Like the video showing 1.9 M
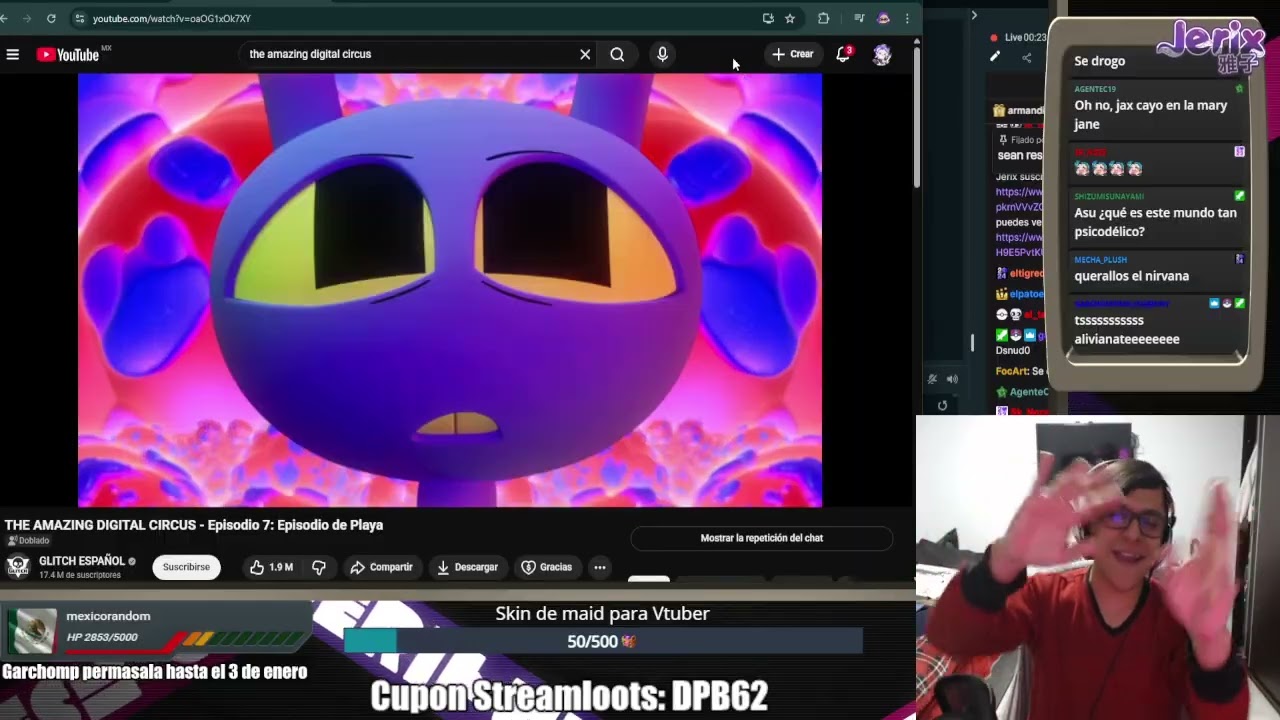 [271, 567]
